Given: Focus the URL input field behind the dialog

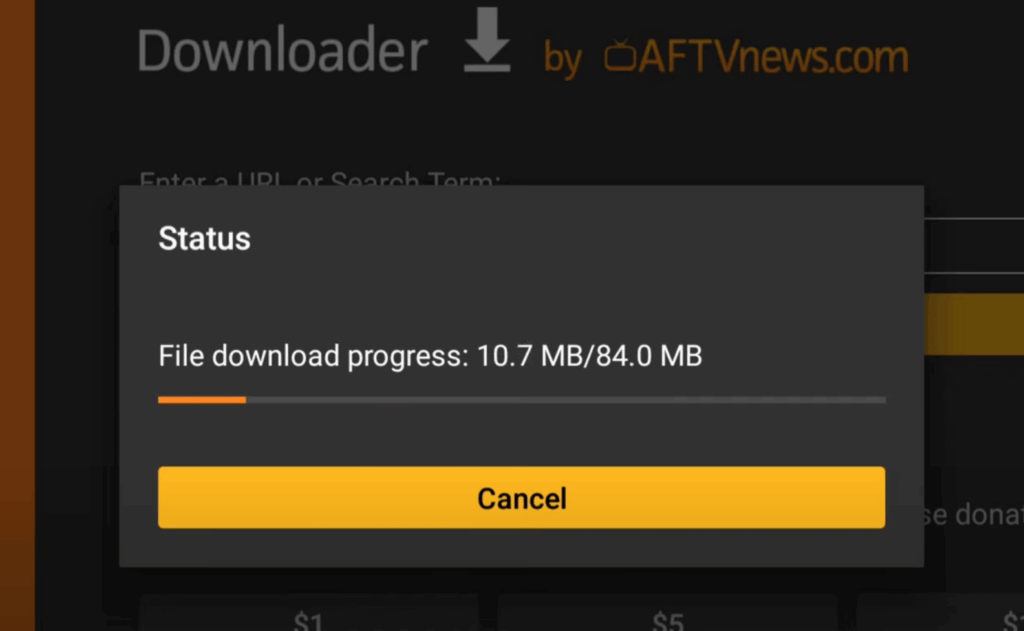Looking at the screenshot, I should 974,246.
